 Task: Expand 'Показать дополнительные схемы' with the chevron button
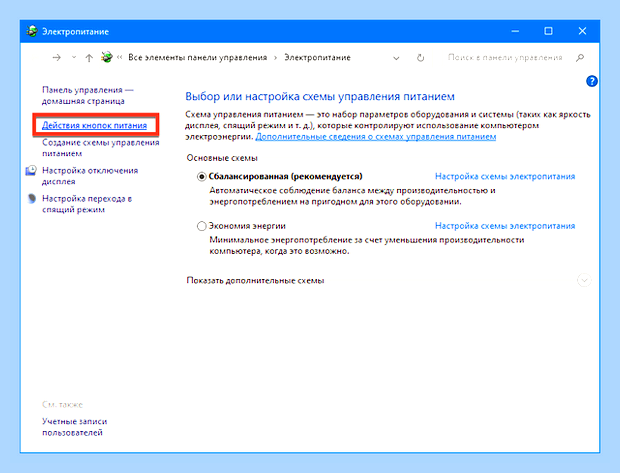tap(584, 280)
